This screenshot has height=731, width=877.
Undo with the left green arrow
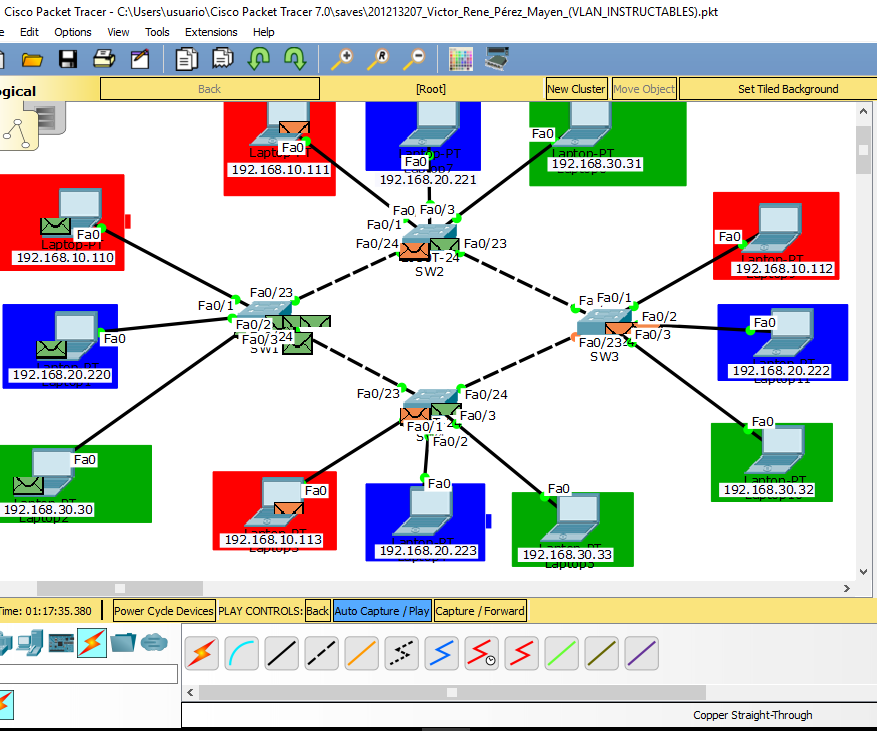[x=258, y=59]
